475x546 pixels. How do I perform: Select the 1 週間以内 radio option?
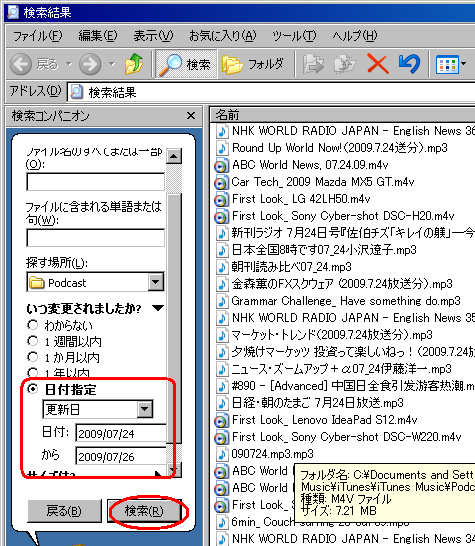(32, 341)
